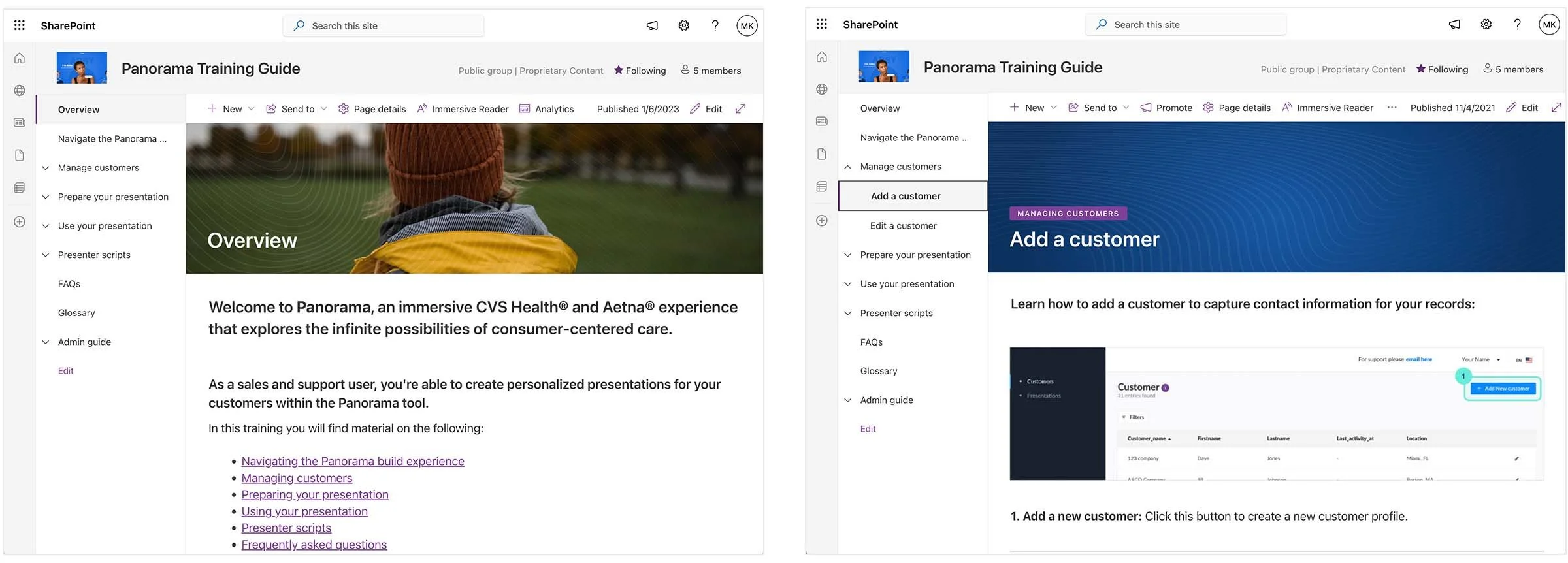Open New dropdown in left window toolbar
The width and height of the screenshot is (1568, 563).
[231, 108]
